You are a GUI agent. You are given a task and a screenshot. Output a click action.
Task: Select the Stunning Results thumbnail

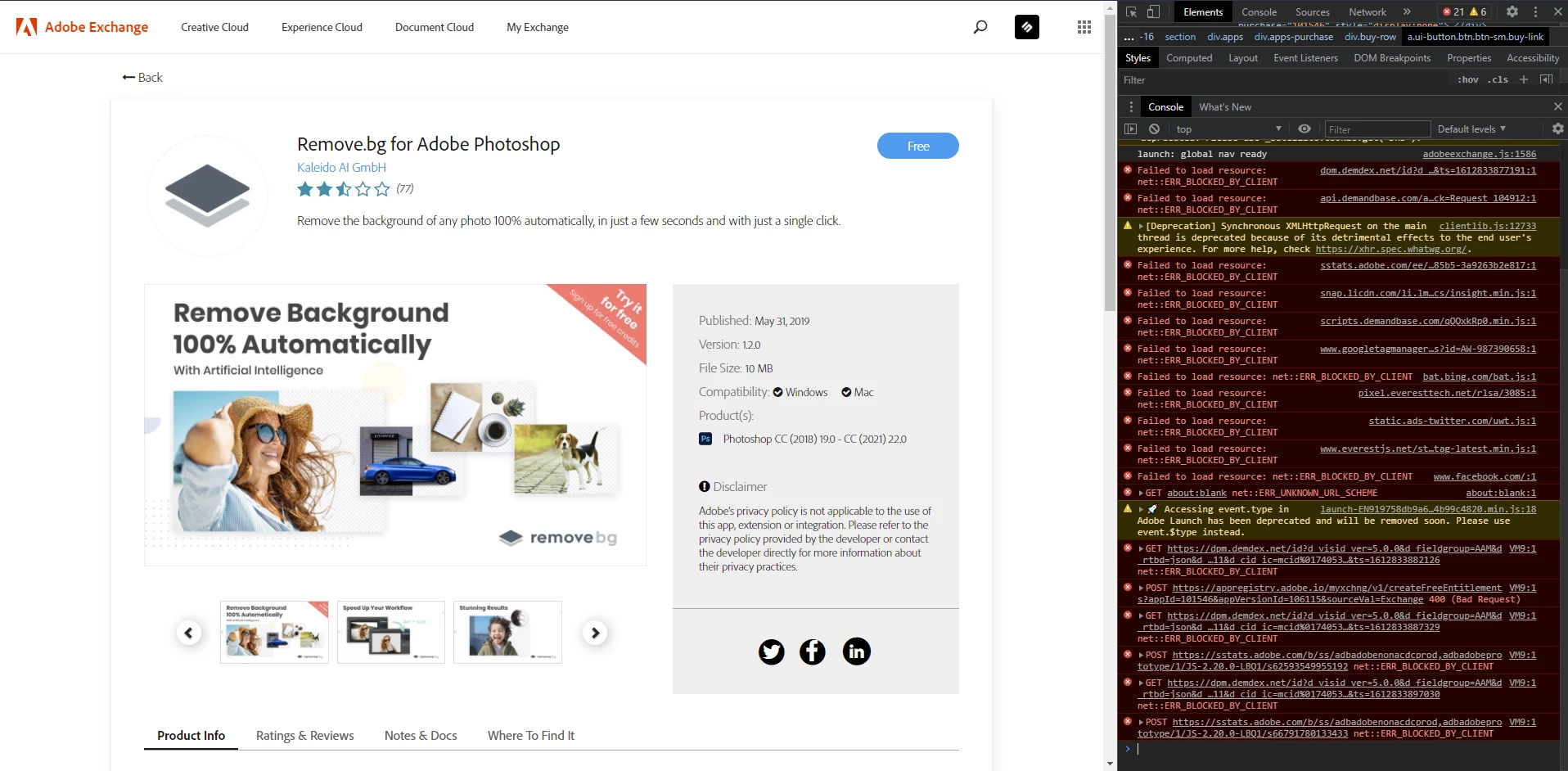coord(507,632)
